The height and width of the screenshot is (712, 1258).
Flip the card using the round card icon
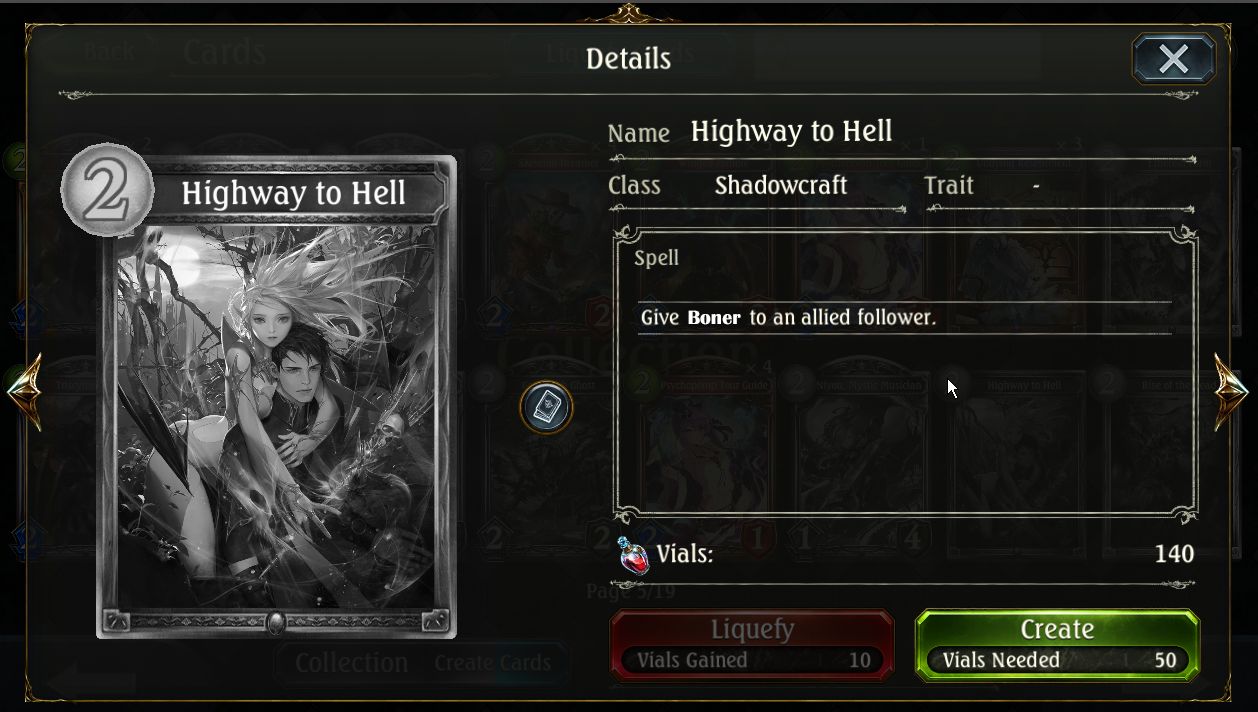pos(546,407)
